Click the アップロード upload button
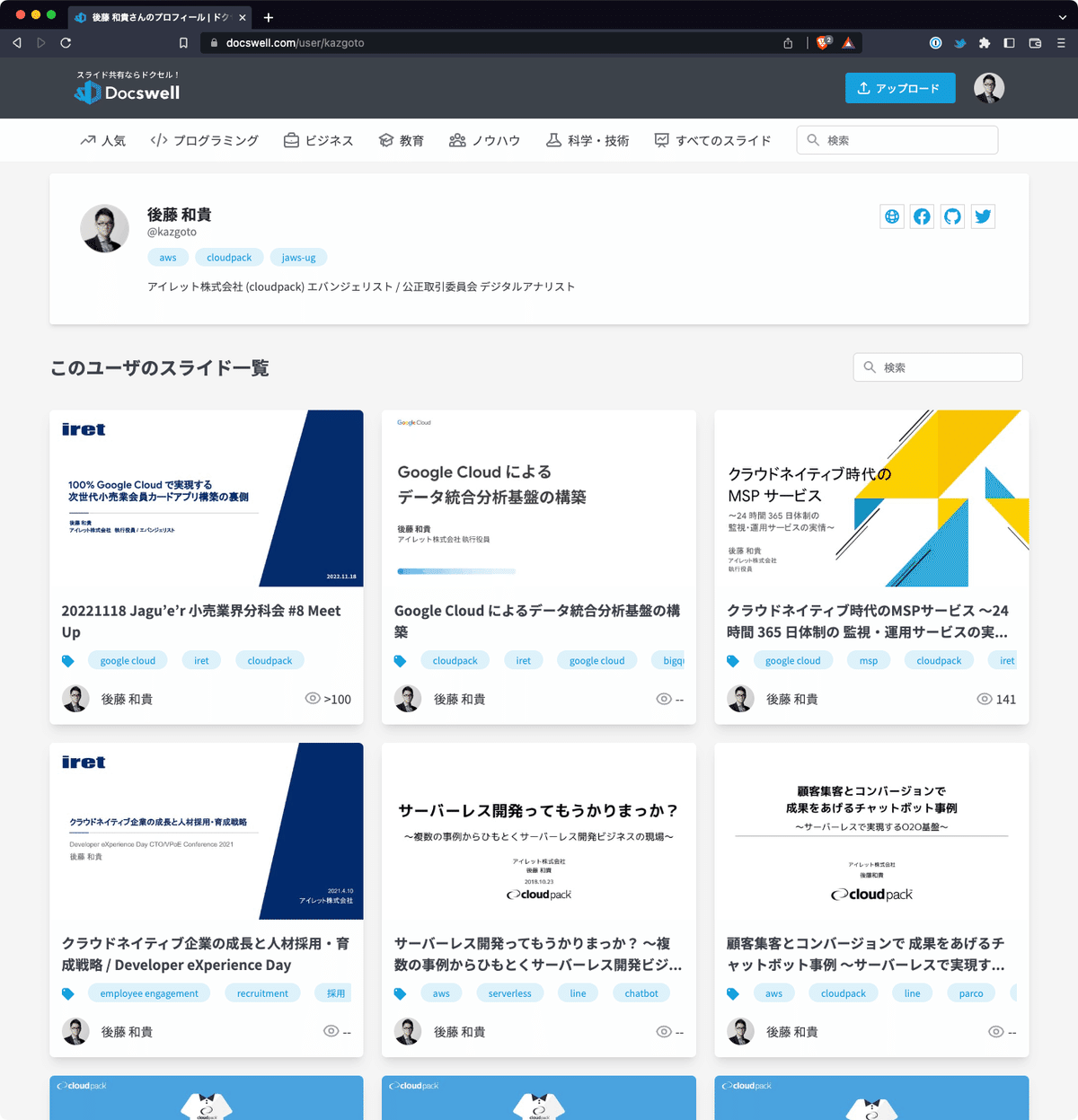The image size is (1078, 1120). [900, 88]
